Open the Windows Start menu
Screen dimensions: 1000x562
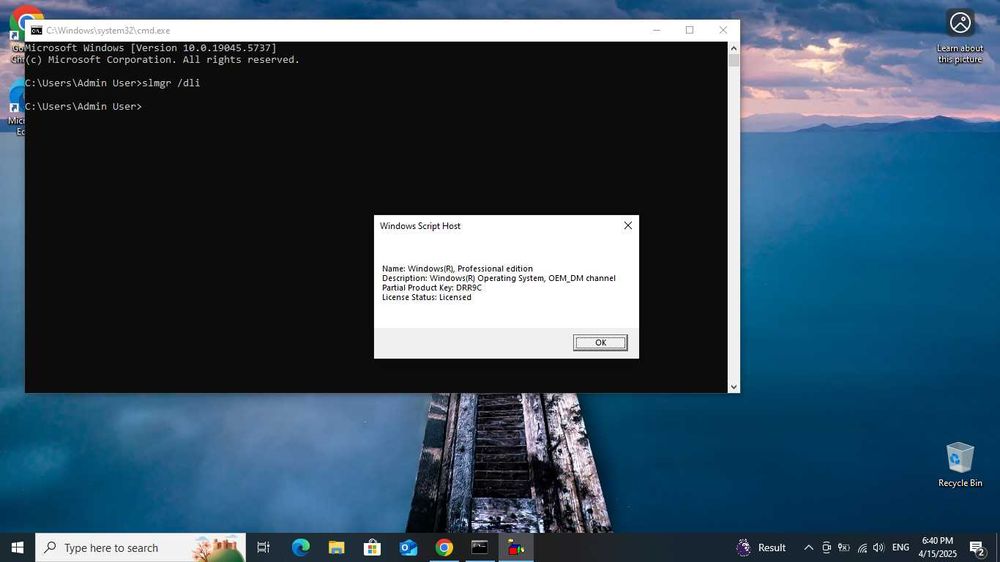click(x=17, y=547)
